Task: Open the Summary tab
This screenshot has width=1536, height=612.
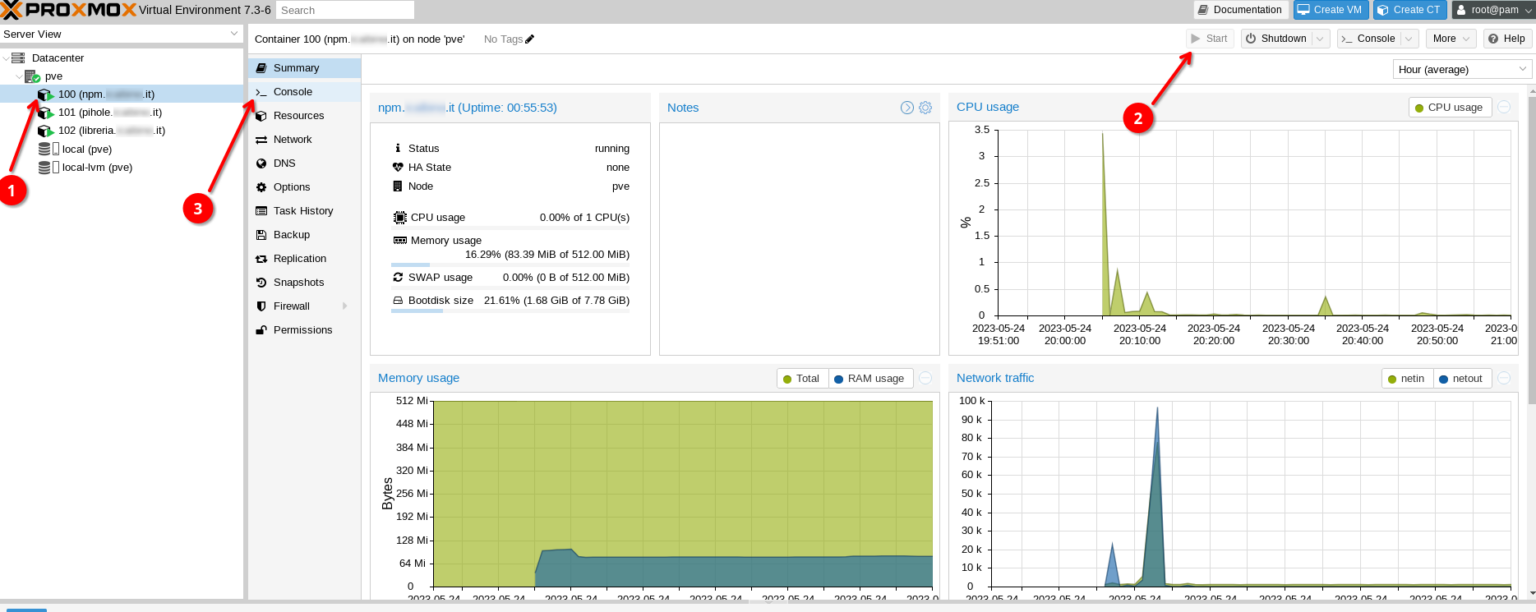Action: point(304,68)
